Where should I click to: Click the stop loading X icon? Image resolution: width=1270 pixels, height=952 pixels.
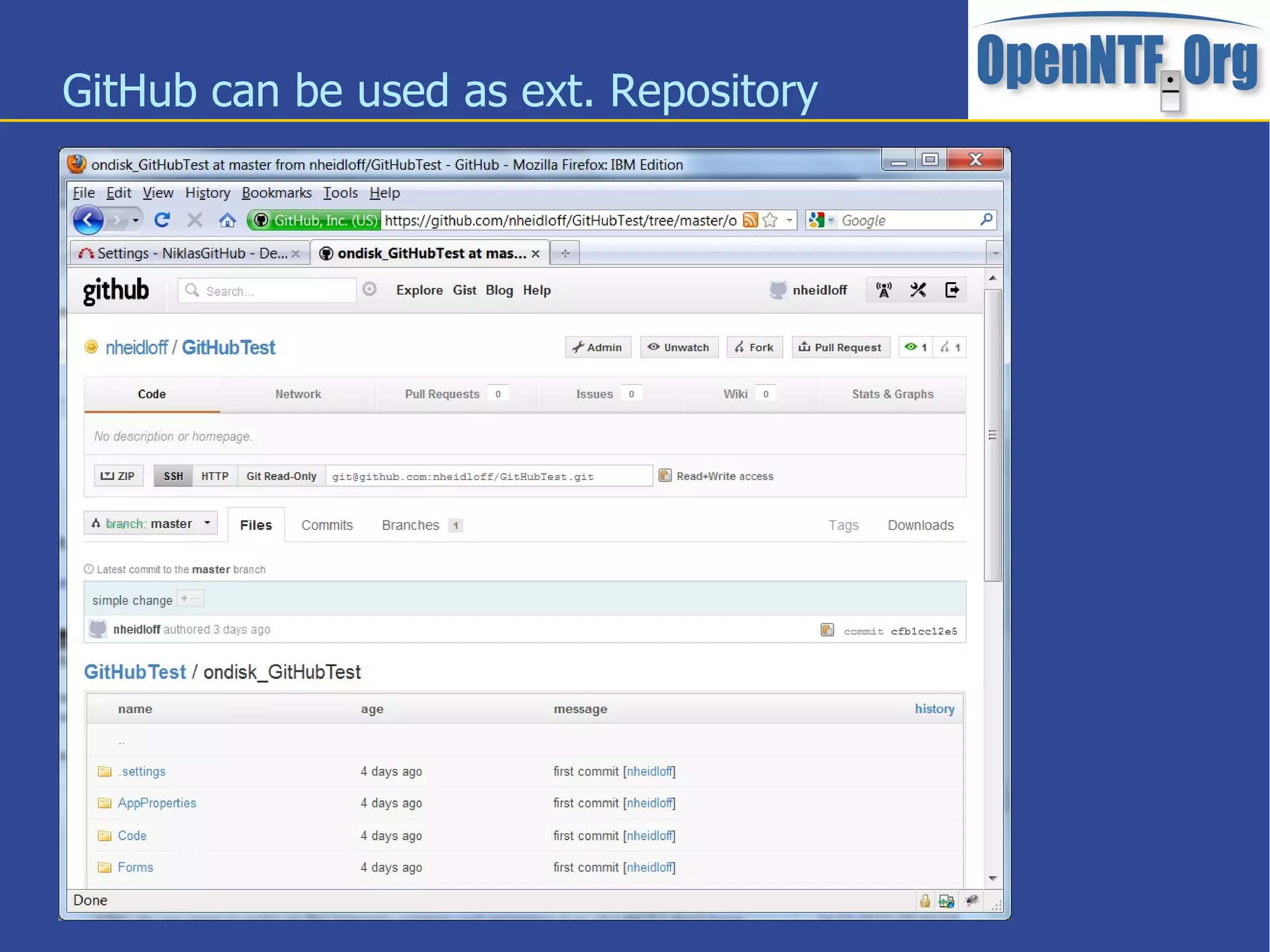pos(195,220)
